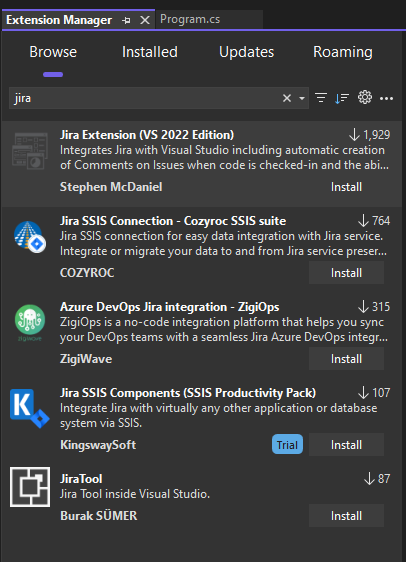The image size is (406, 562).
Task: Click the filter icon beside search box
Action: [x=321, y=97]
